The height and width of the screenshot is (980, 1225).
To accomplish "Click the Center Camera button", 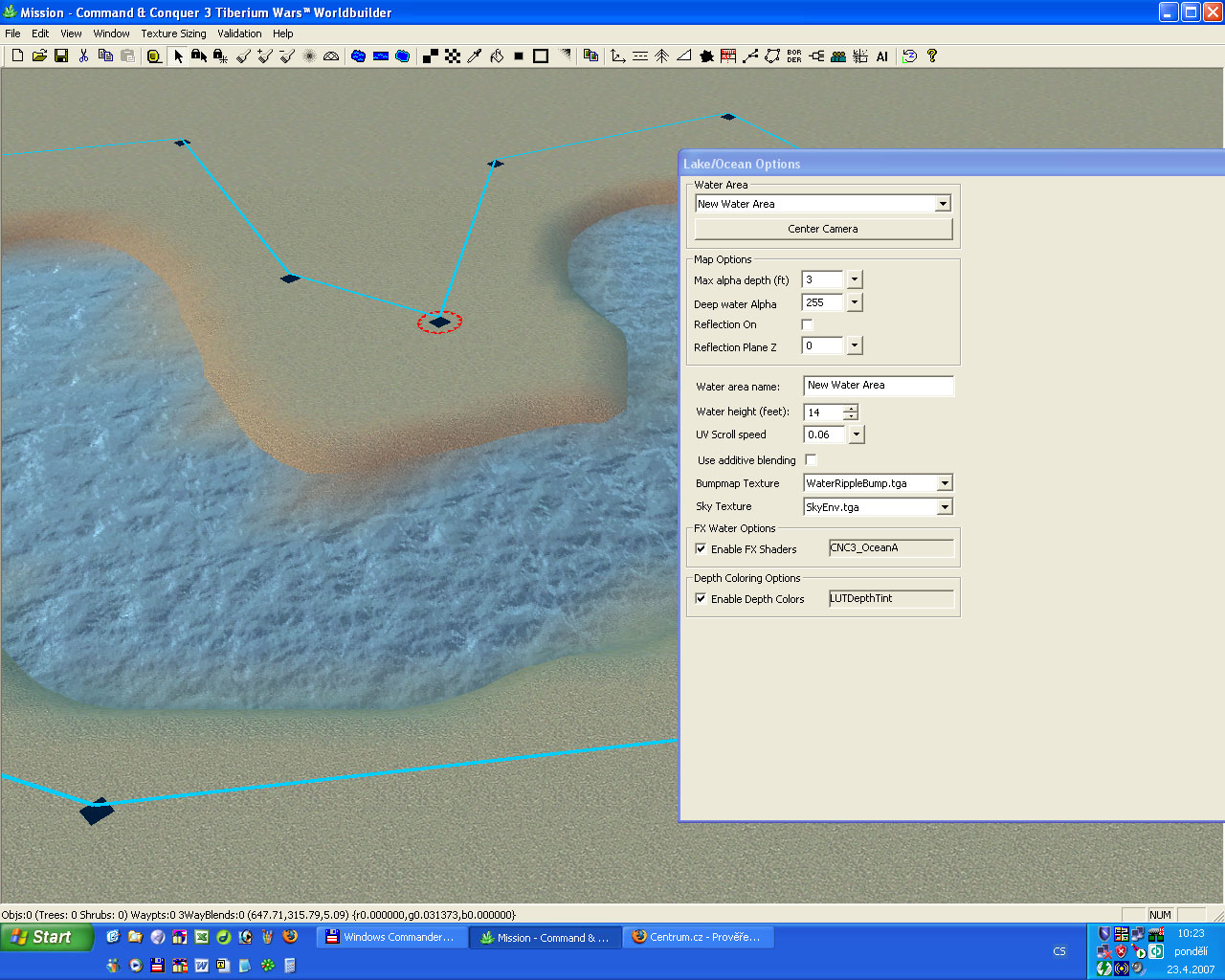I will 823,229.
